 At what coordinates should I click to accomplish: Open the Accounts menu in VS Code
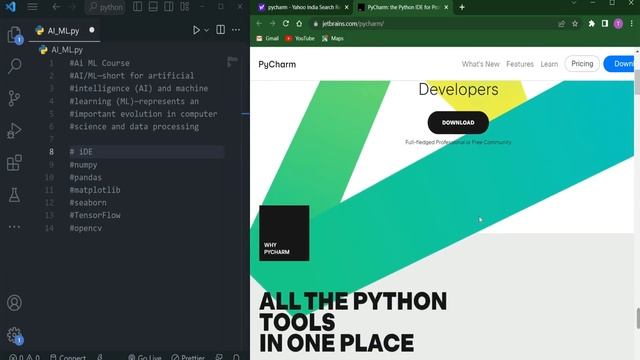pos(14,303)
